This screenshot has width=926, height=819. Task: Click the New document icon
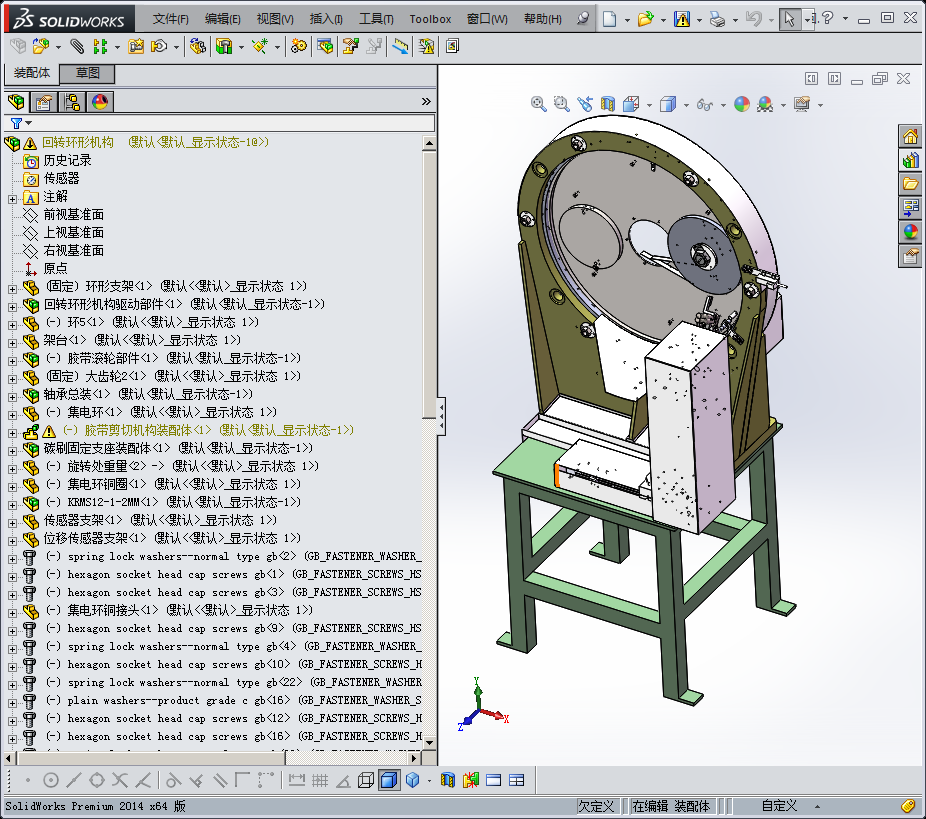pos(609,19)
